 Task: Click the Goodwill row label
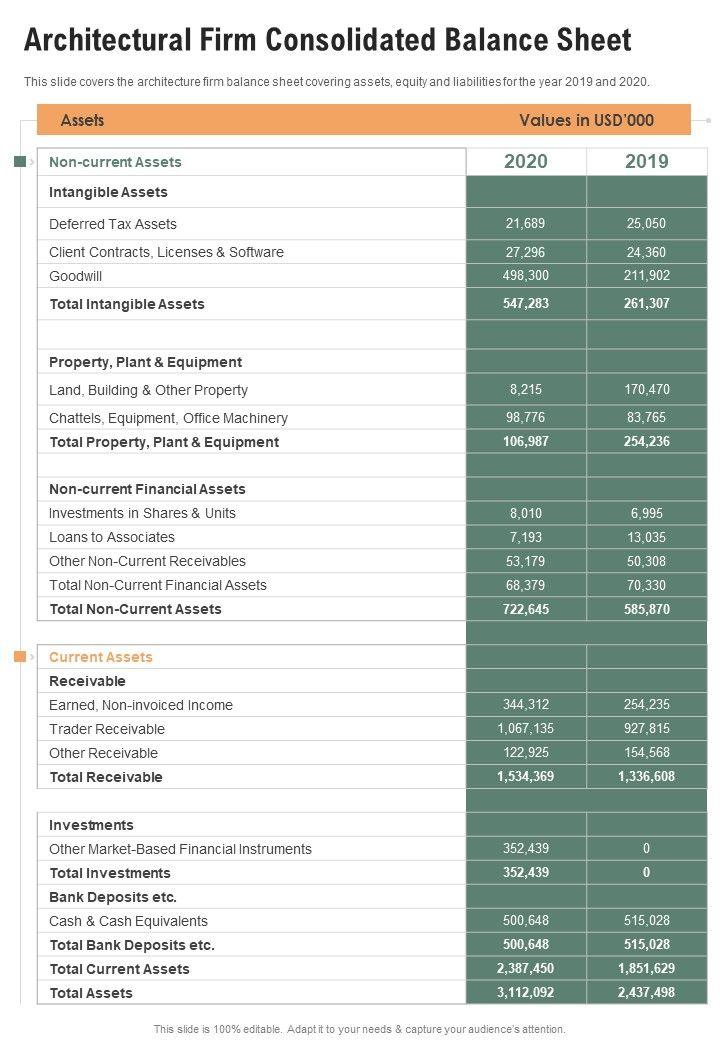[x=76, y=276]
